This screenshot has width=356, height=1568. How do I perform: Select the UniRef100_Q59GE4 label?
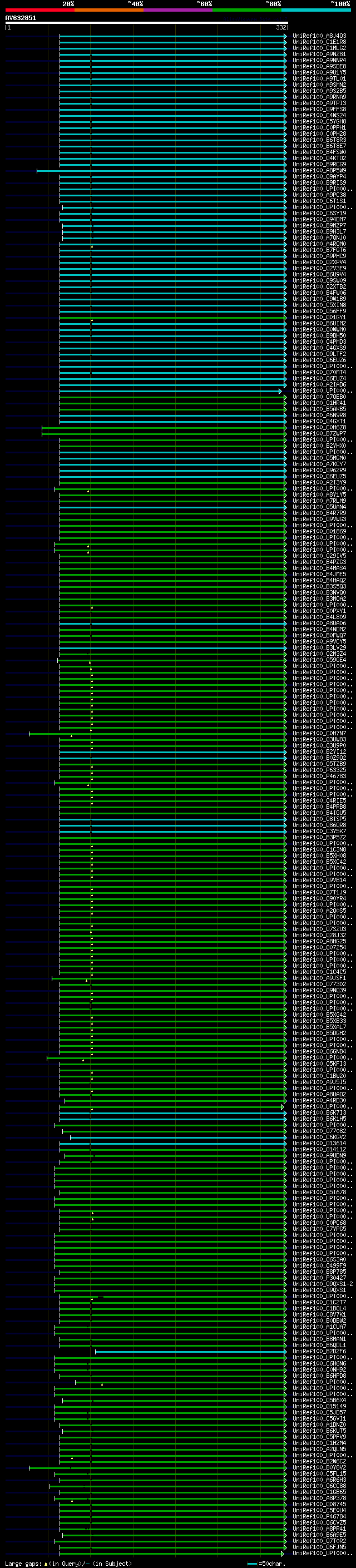[x=319, y=660]
